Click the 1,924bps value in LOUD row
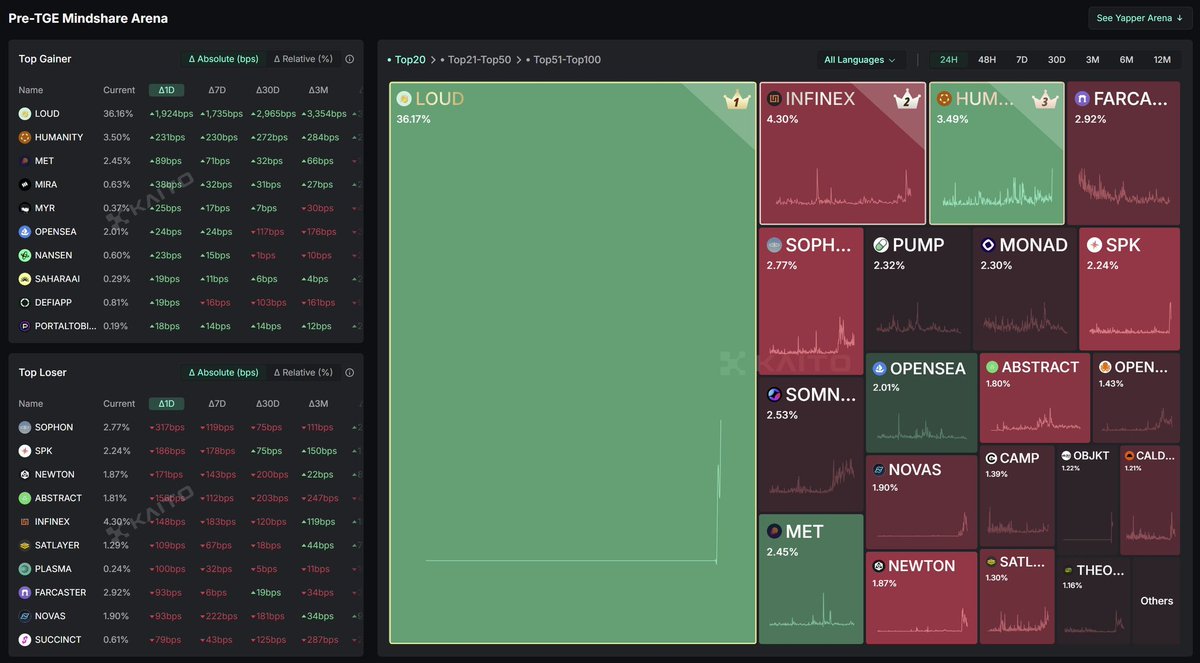 (x=172, y=114)
